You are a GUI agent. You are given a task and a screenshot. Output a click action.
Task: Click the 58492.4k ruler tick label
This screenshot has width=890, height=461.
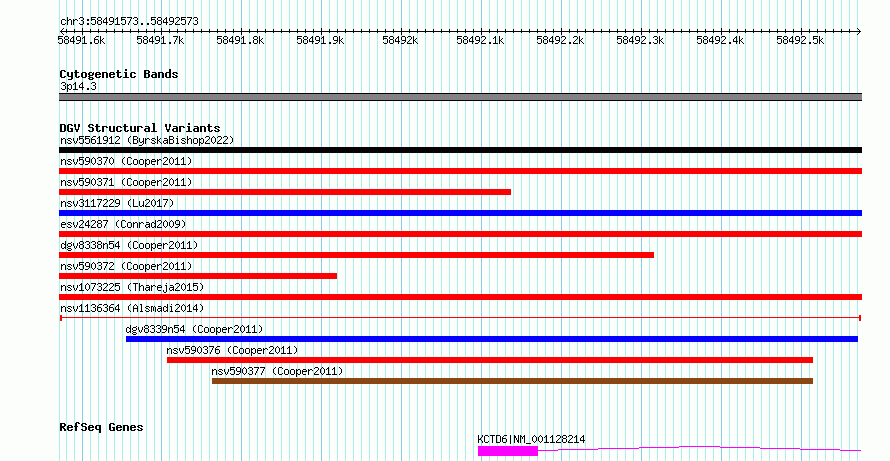coord(720,40)
